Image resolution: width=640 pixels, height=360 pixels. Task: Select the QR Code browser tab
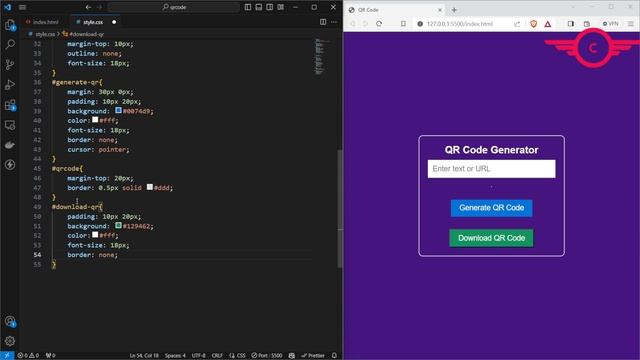coord(394,10)
